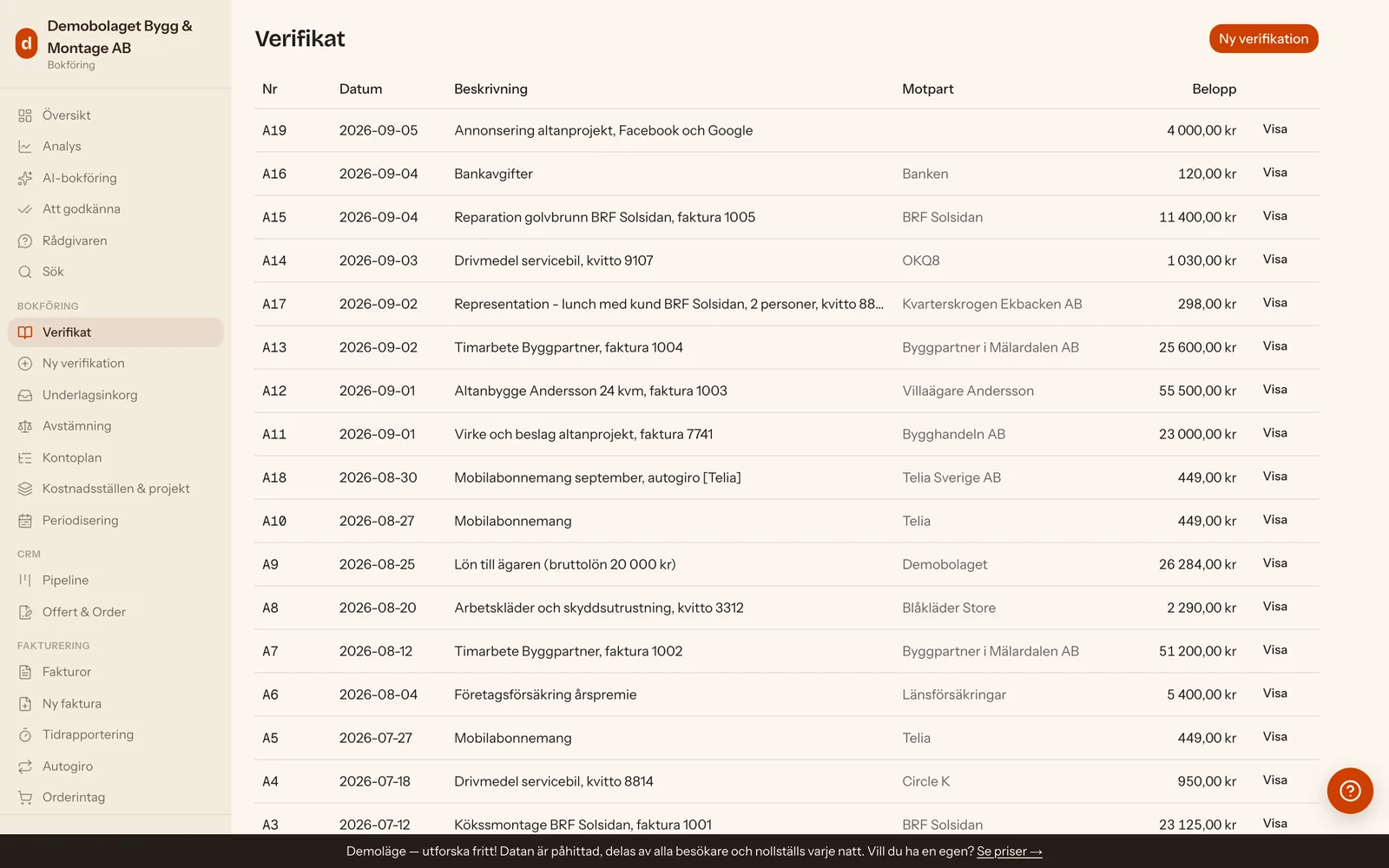Click the Att godkänna checkmark icon
The image size is (1389, 868).
point(25,209)
